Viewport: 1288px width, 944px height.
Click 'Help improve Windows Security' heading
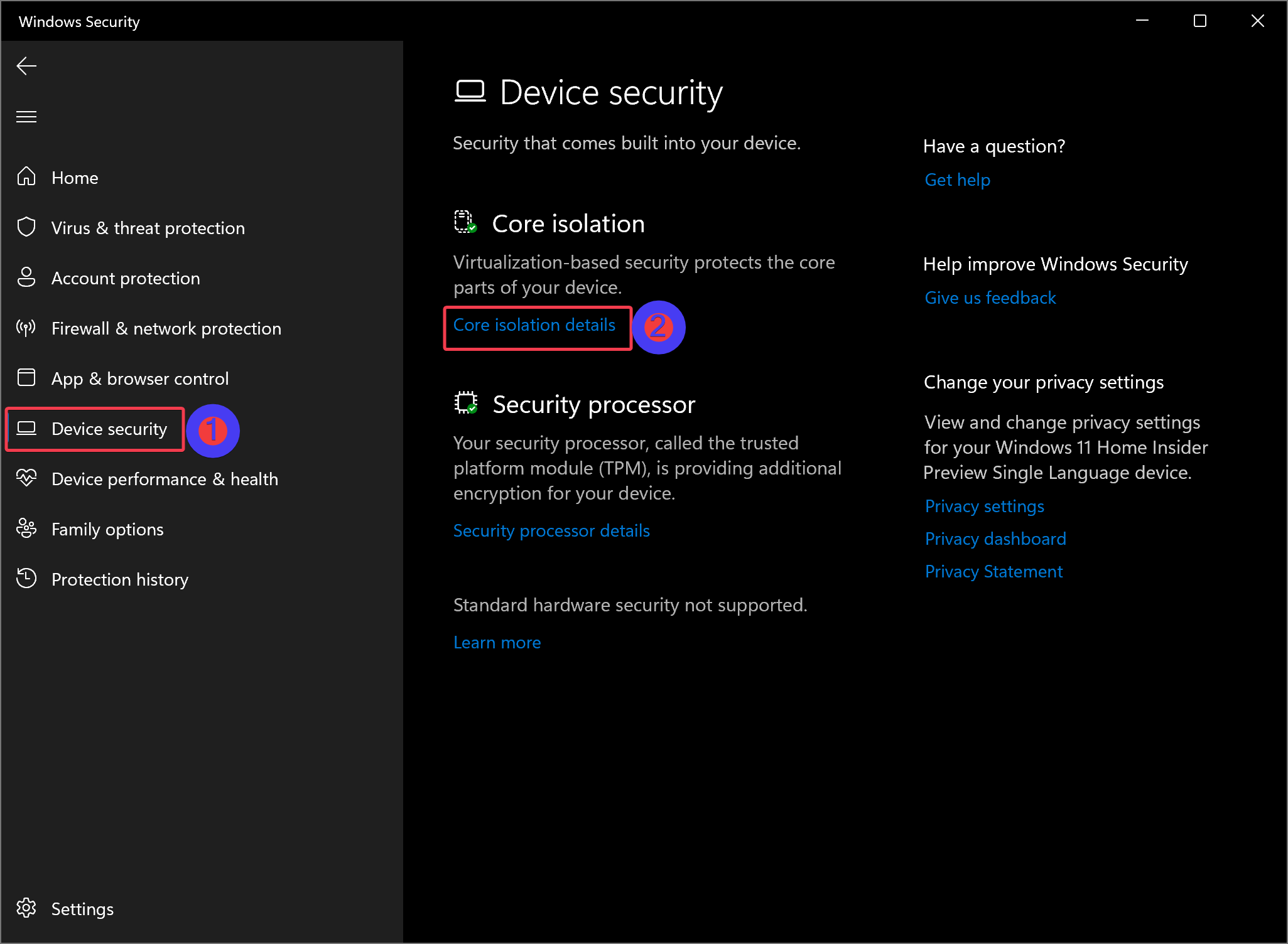[x=1055, y=264]
